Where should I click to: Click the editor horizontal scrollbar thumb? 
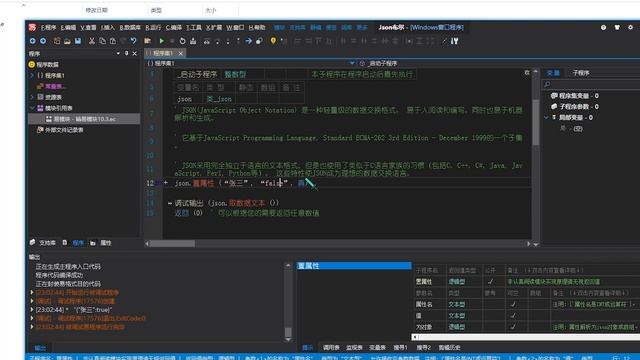click(172, 244)
